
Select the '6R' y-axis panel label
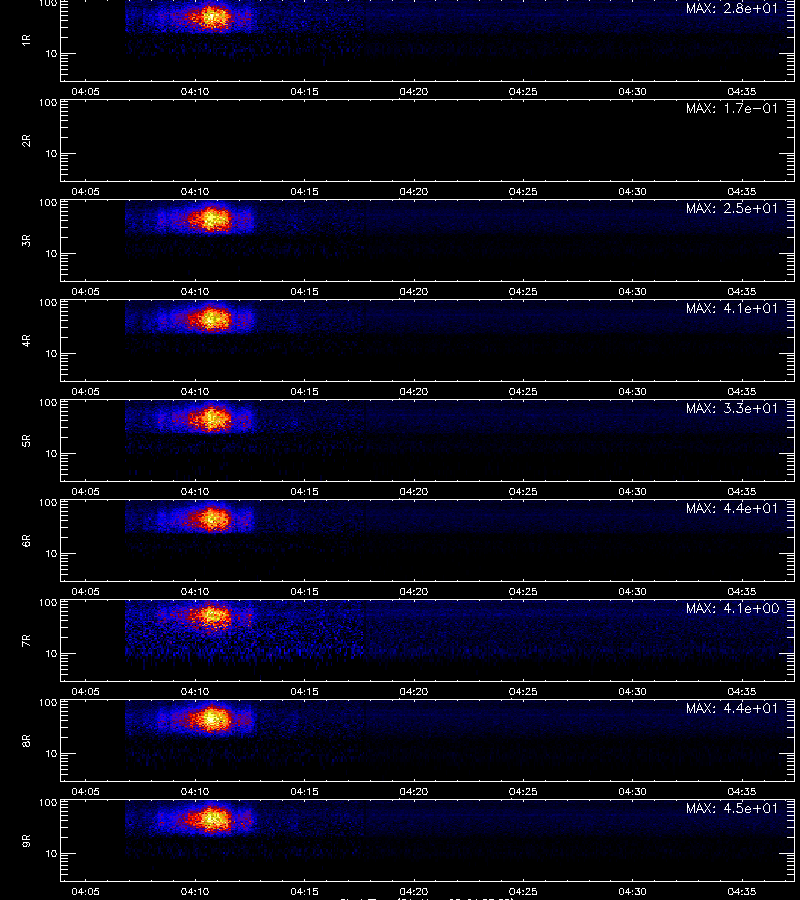(26, 541)
